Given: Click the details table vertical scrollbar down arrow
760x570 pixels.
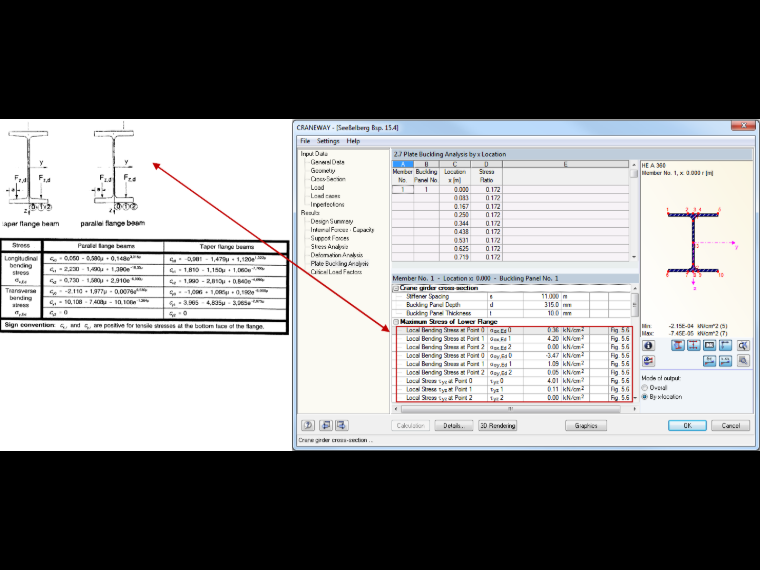Looking at the screenshot, I should coord(635,398).
